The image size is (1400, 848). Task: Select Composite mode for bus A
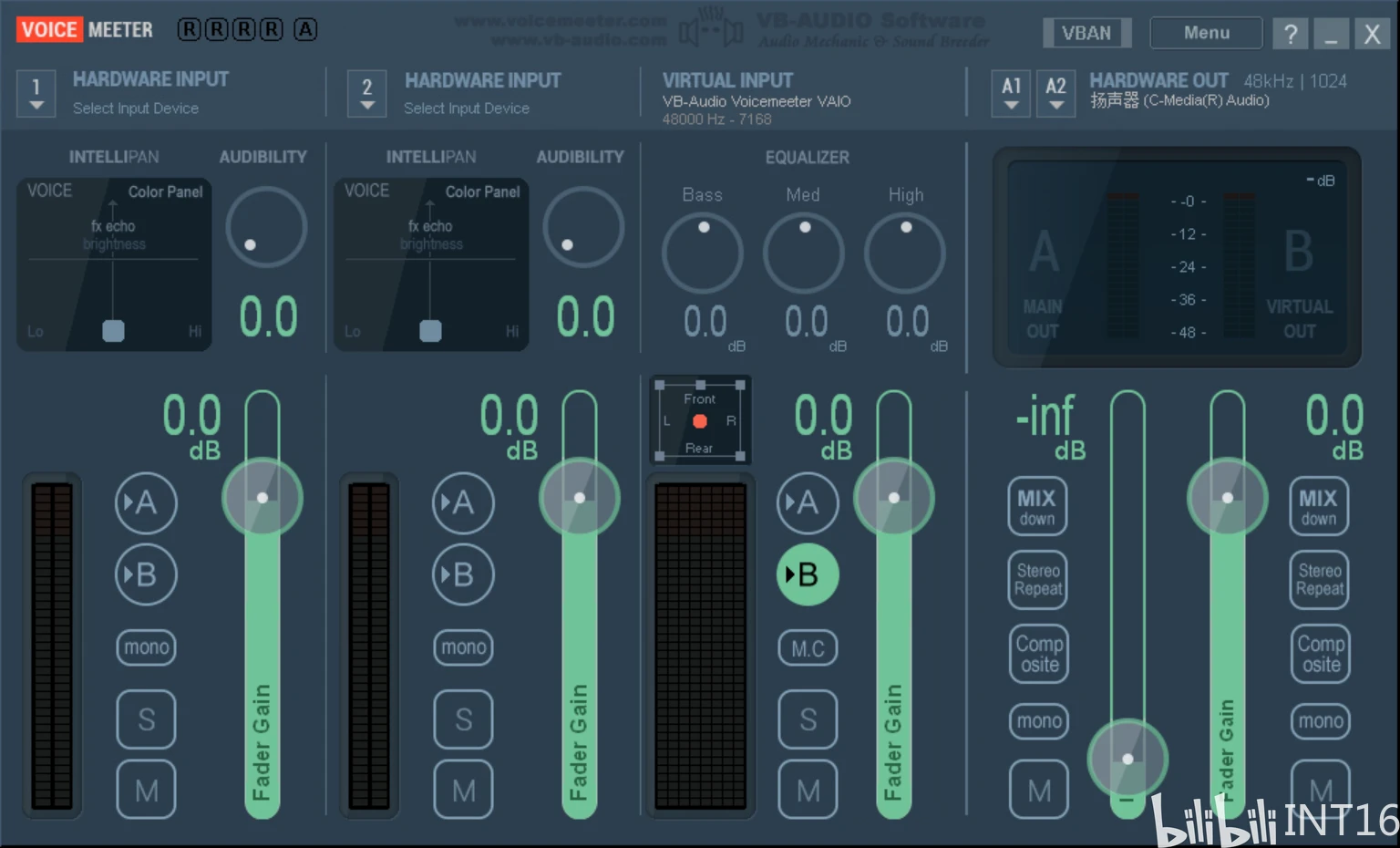click(x=1039, y=654)
